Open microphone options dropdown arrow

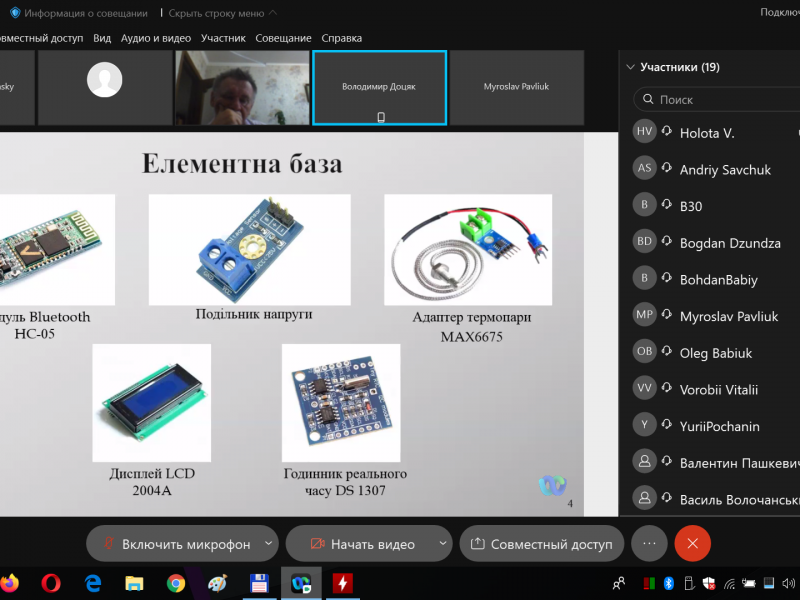(x=268, y=544)
